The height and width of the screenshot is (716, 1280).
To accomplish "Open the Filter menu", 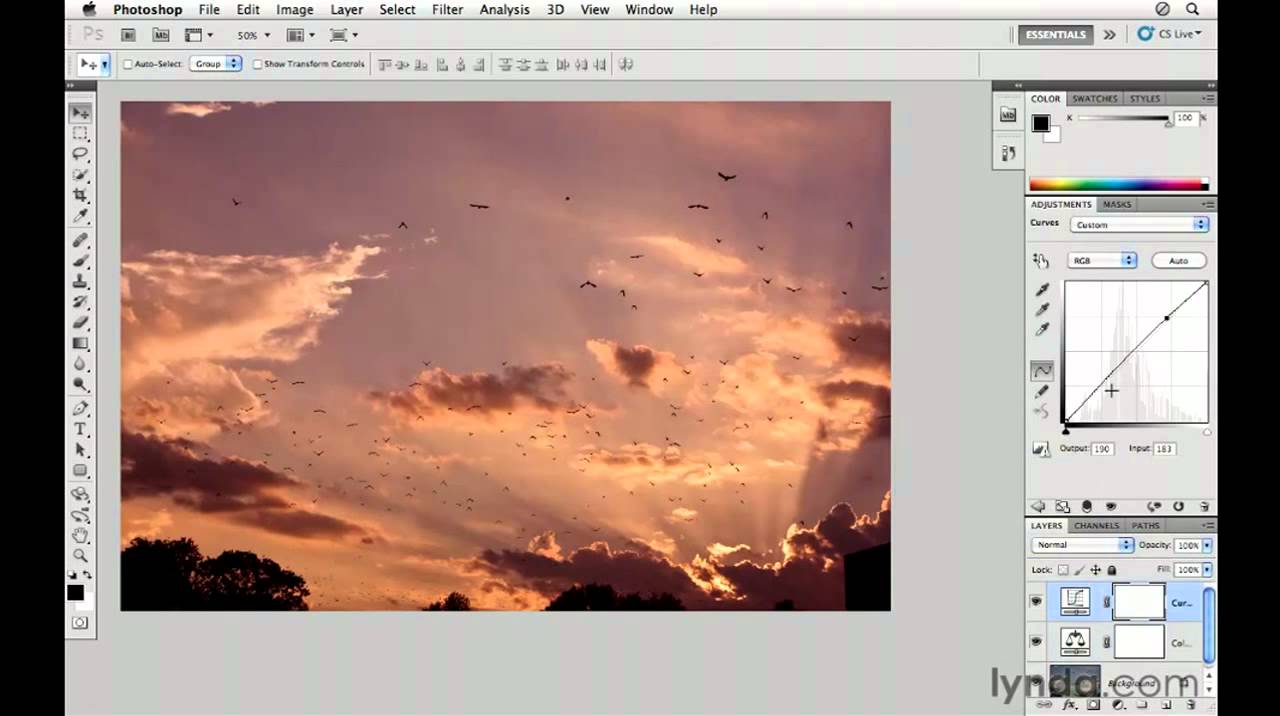I will pos(447,10).
